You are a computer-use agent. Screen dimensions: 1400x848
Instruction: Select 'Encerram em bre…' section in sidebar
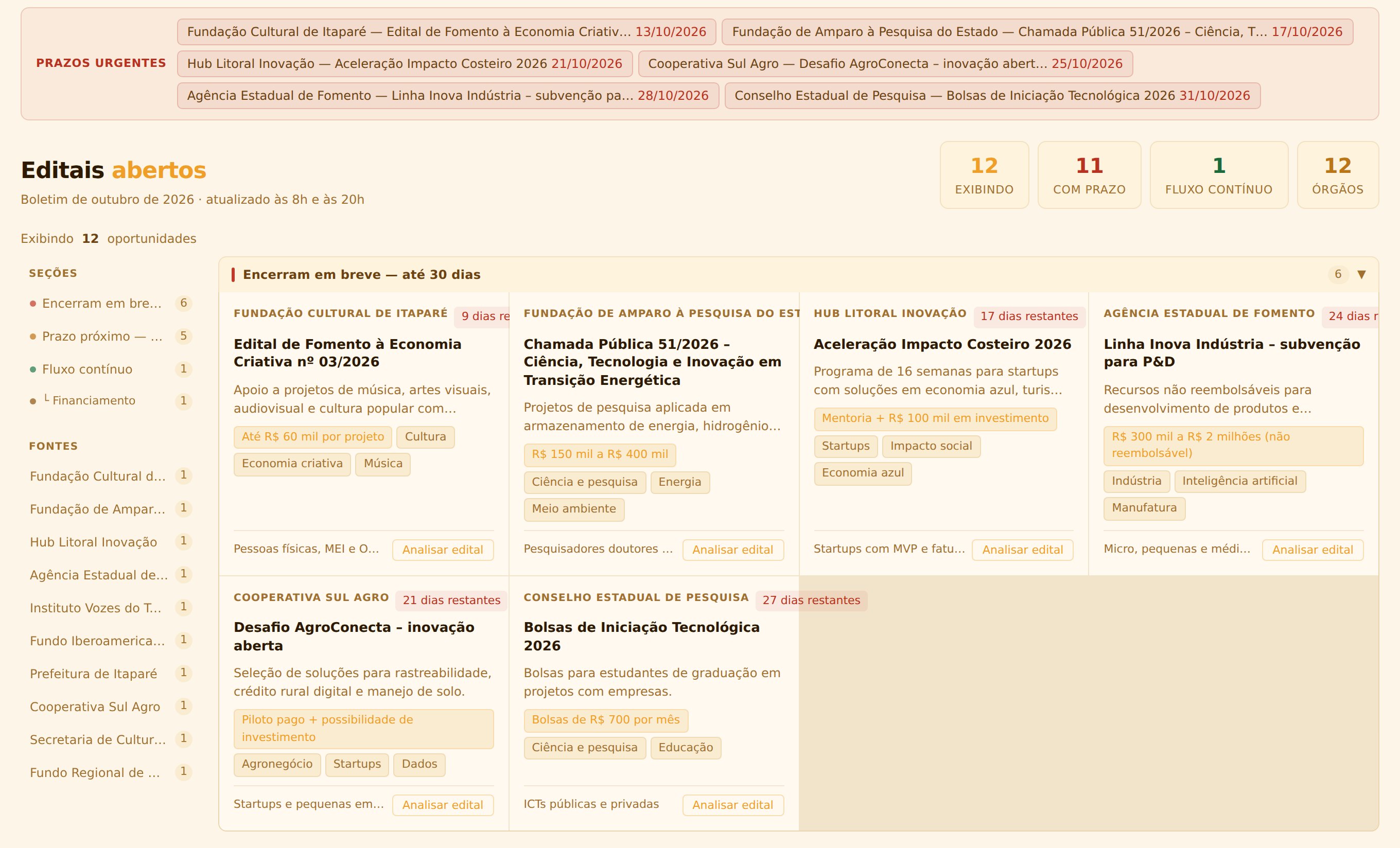point(110,303)
